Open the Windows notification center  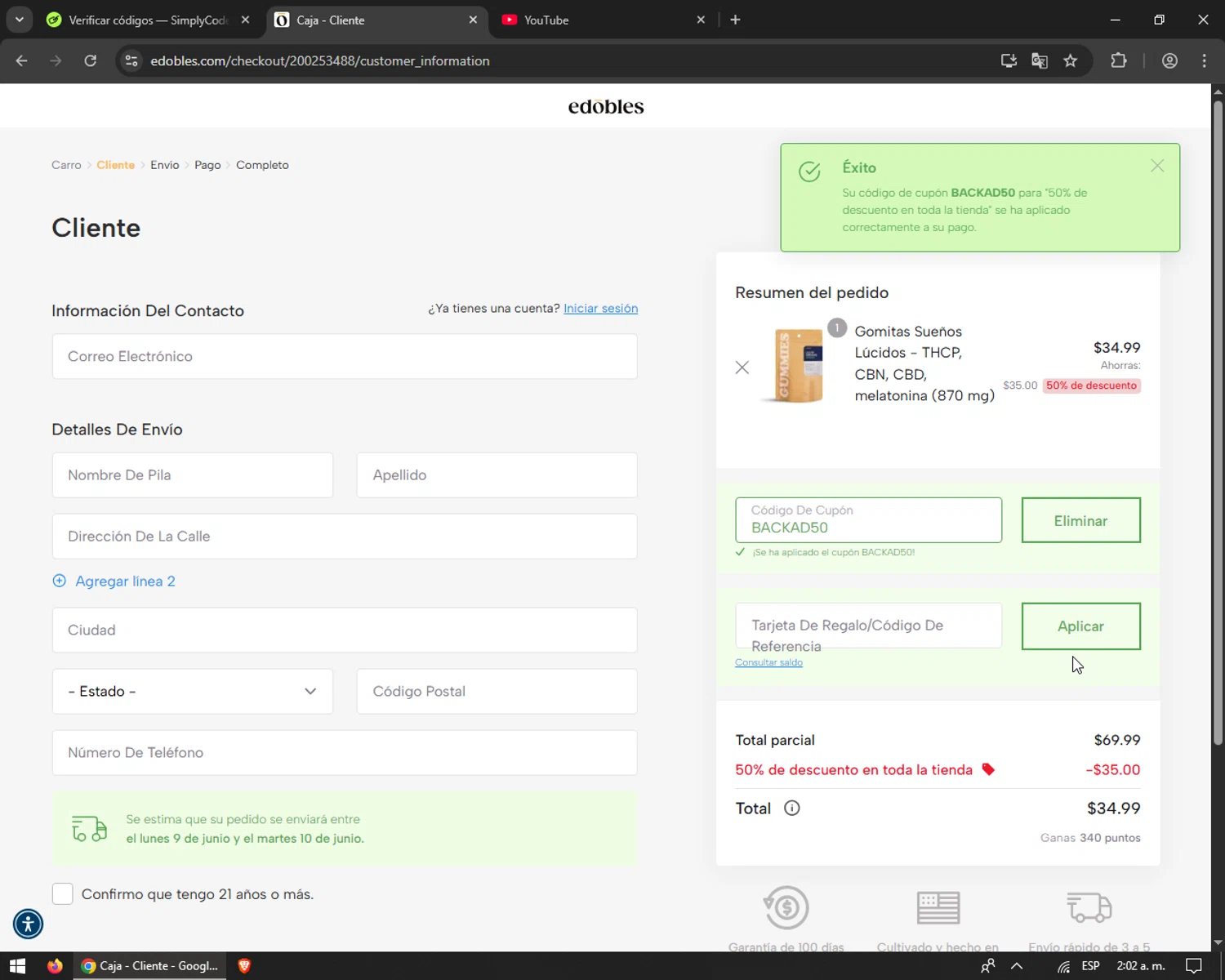click(1194, 966)
